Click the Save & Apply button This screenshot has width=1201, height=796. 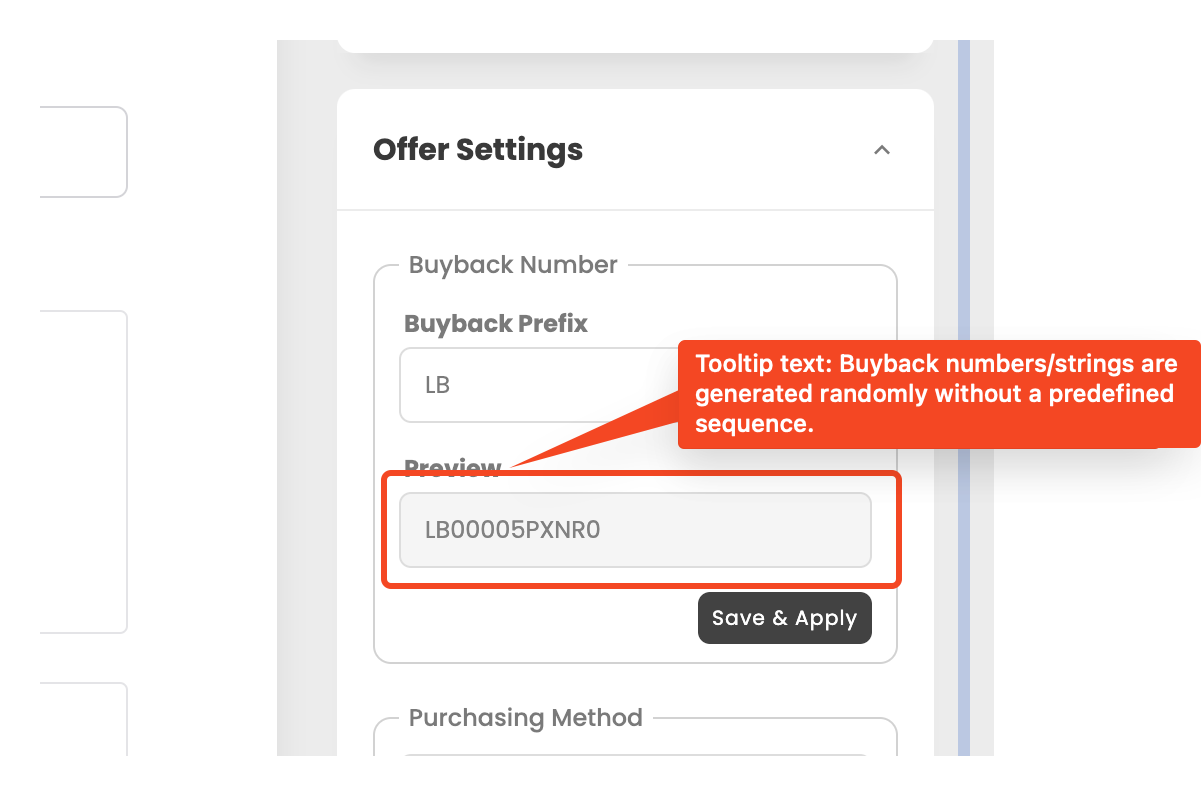(784, 618)
